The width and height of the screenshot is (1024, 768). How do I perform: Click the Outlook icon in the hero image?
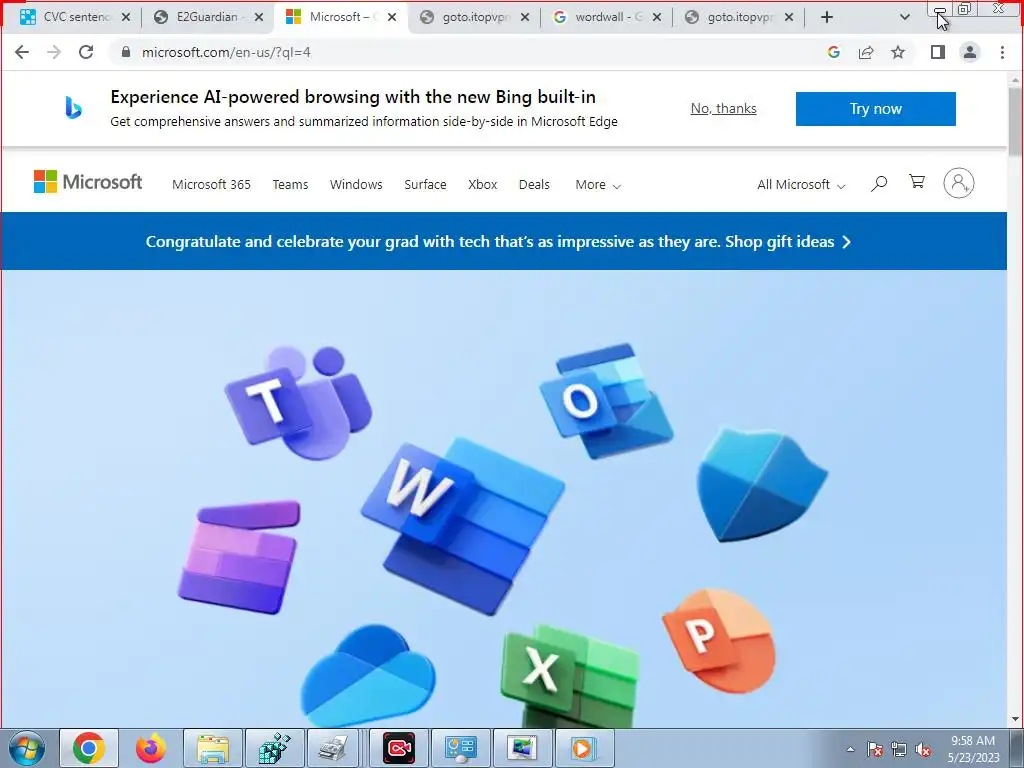coord(606,400)
